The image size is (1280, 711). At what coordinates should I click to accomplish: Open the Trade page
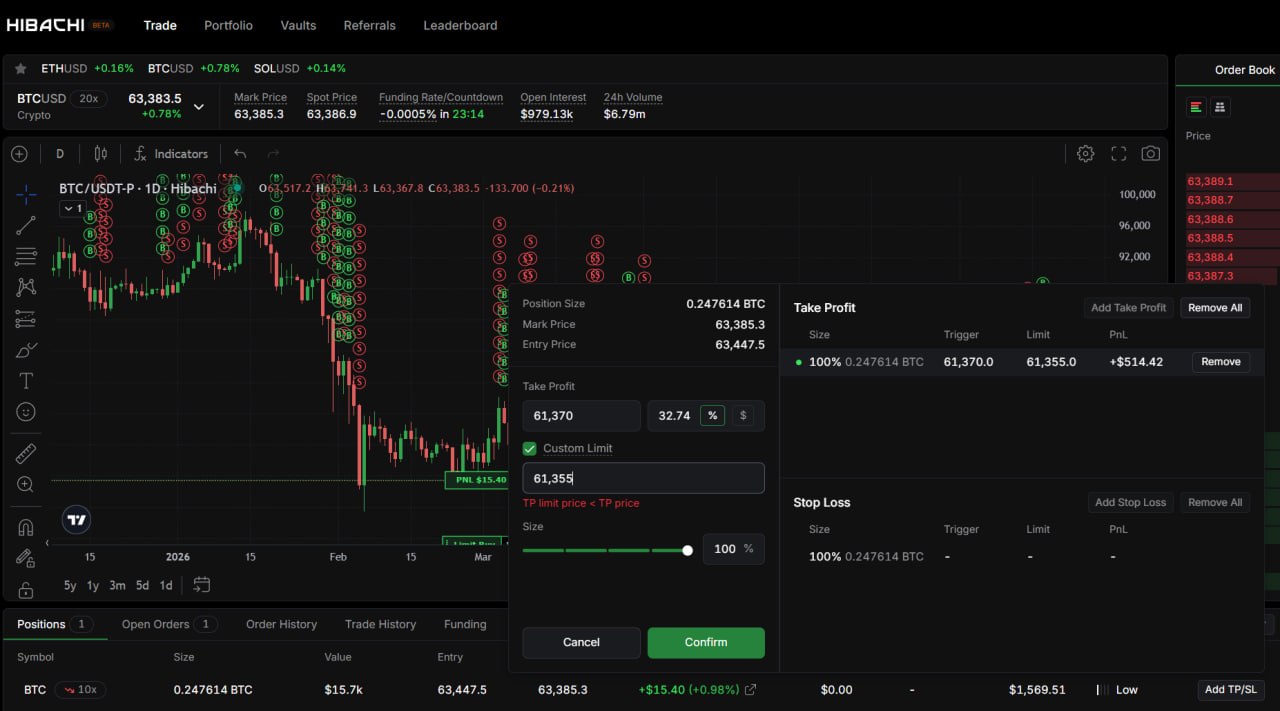tap(160, 25)
